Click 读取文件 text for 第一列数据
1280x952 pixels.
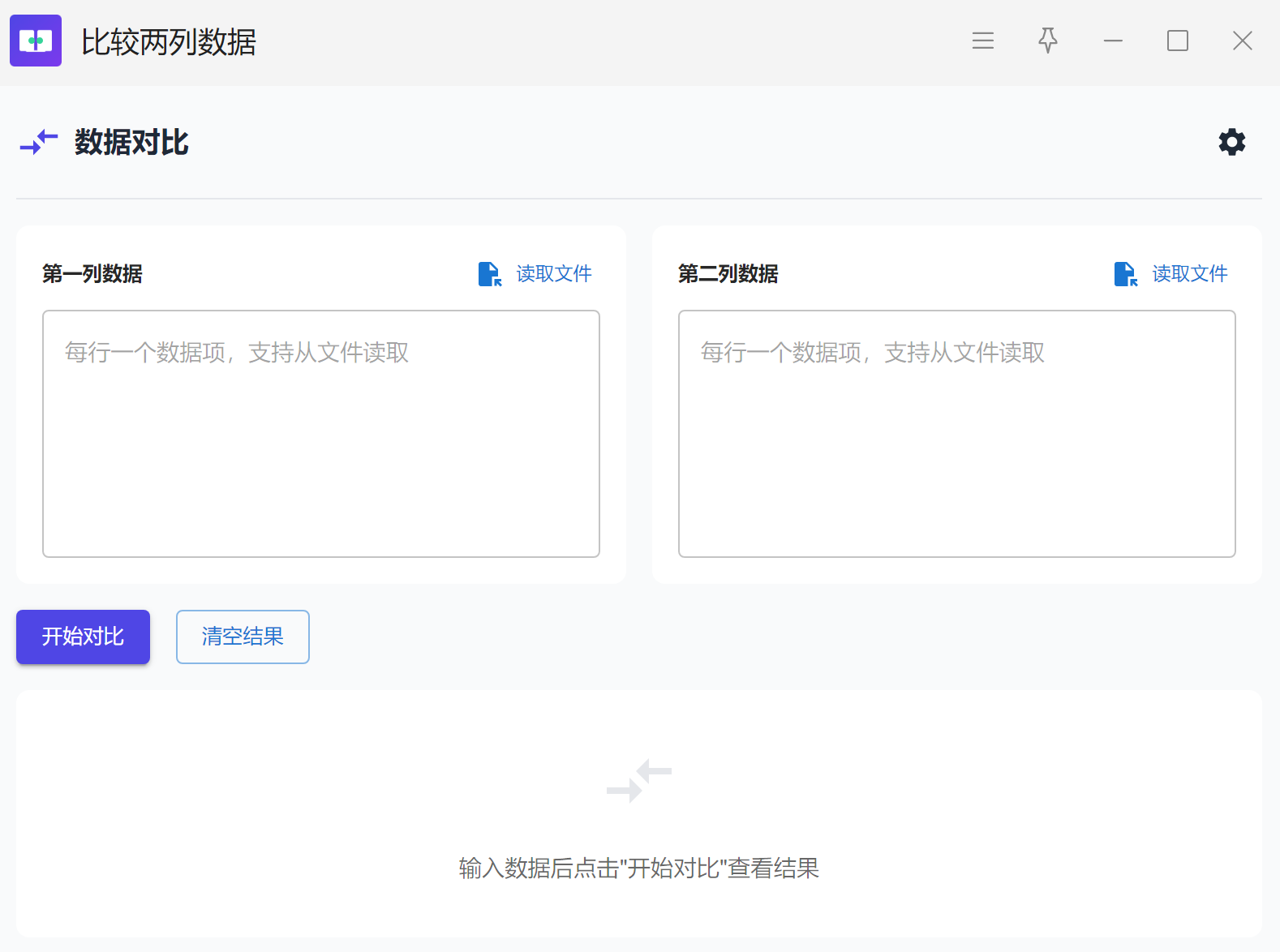(x=554, y=274)
